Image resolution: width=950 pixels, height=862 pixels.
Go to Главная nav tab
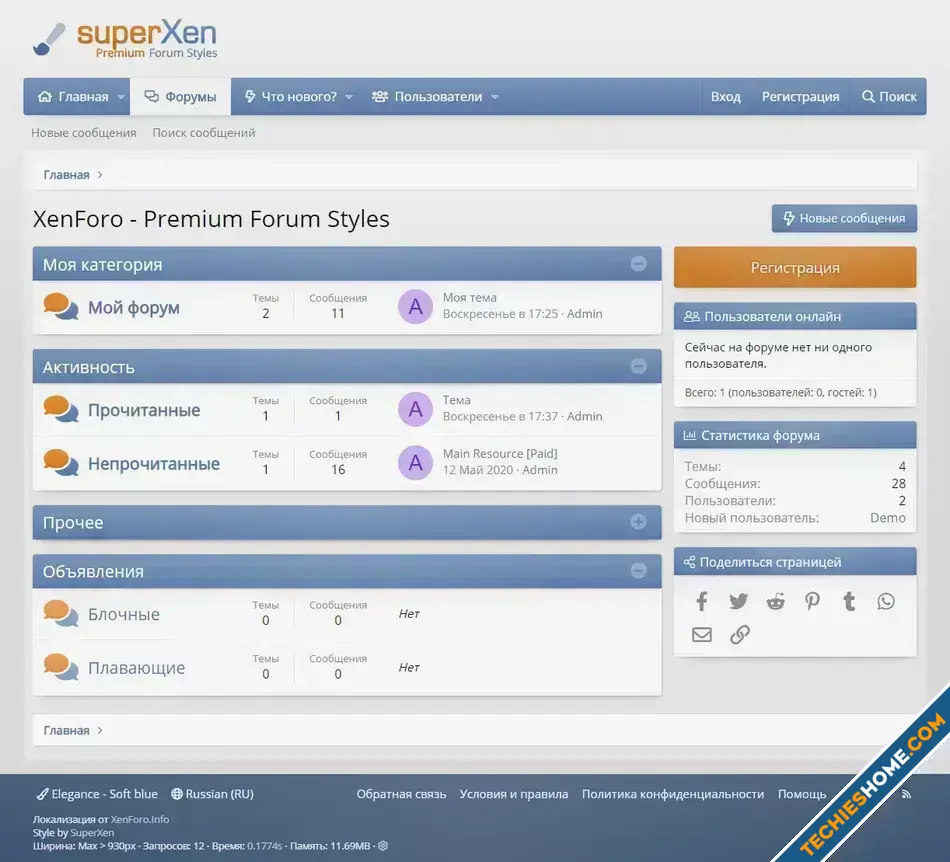pos(73,97)
